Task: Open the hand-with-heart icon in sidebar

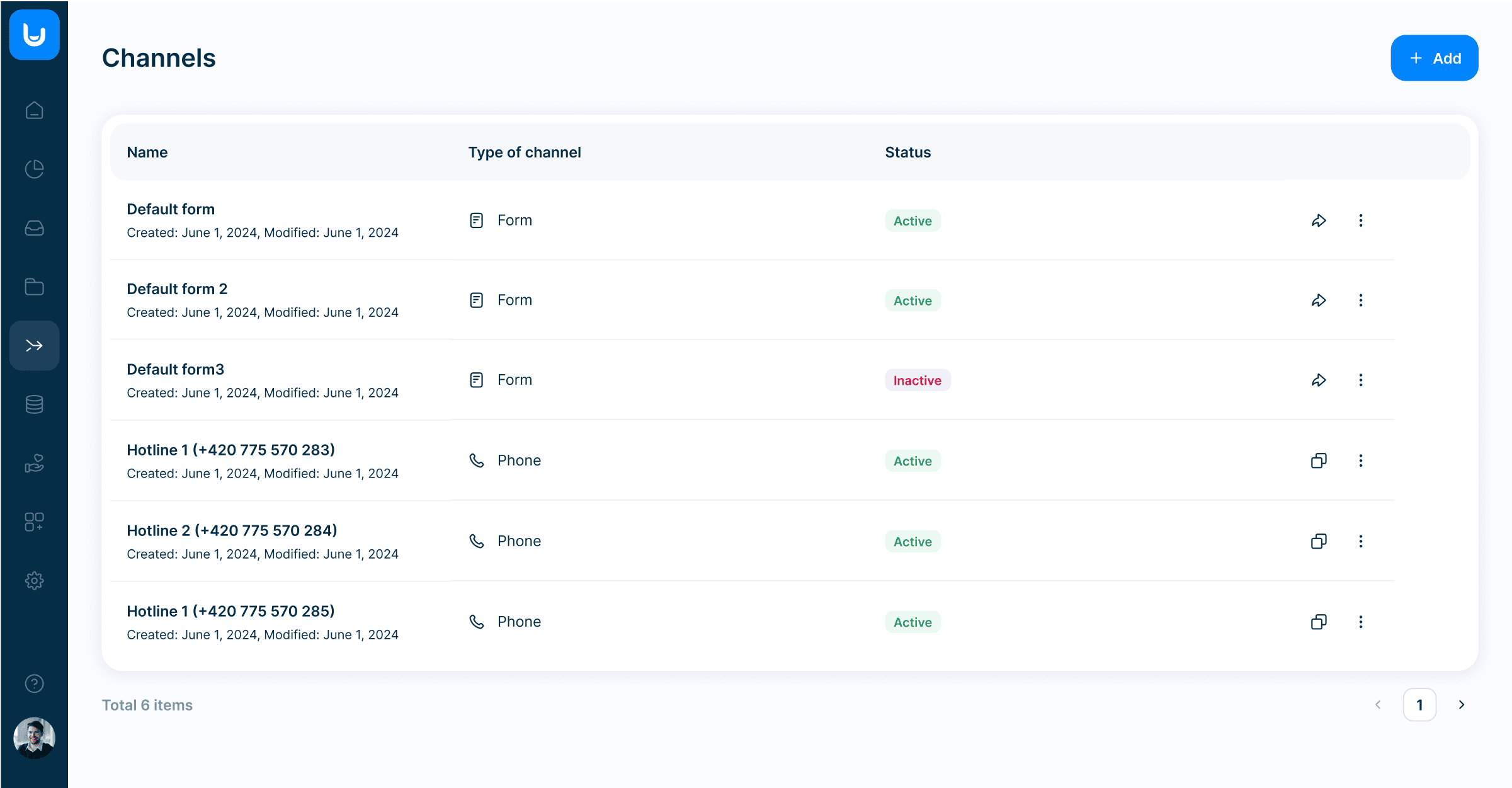Action: click(x=34, y=463)
